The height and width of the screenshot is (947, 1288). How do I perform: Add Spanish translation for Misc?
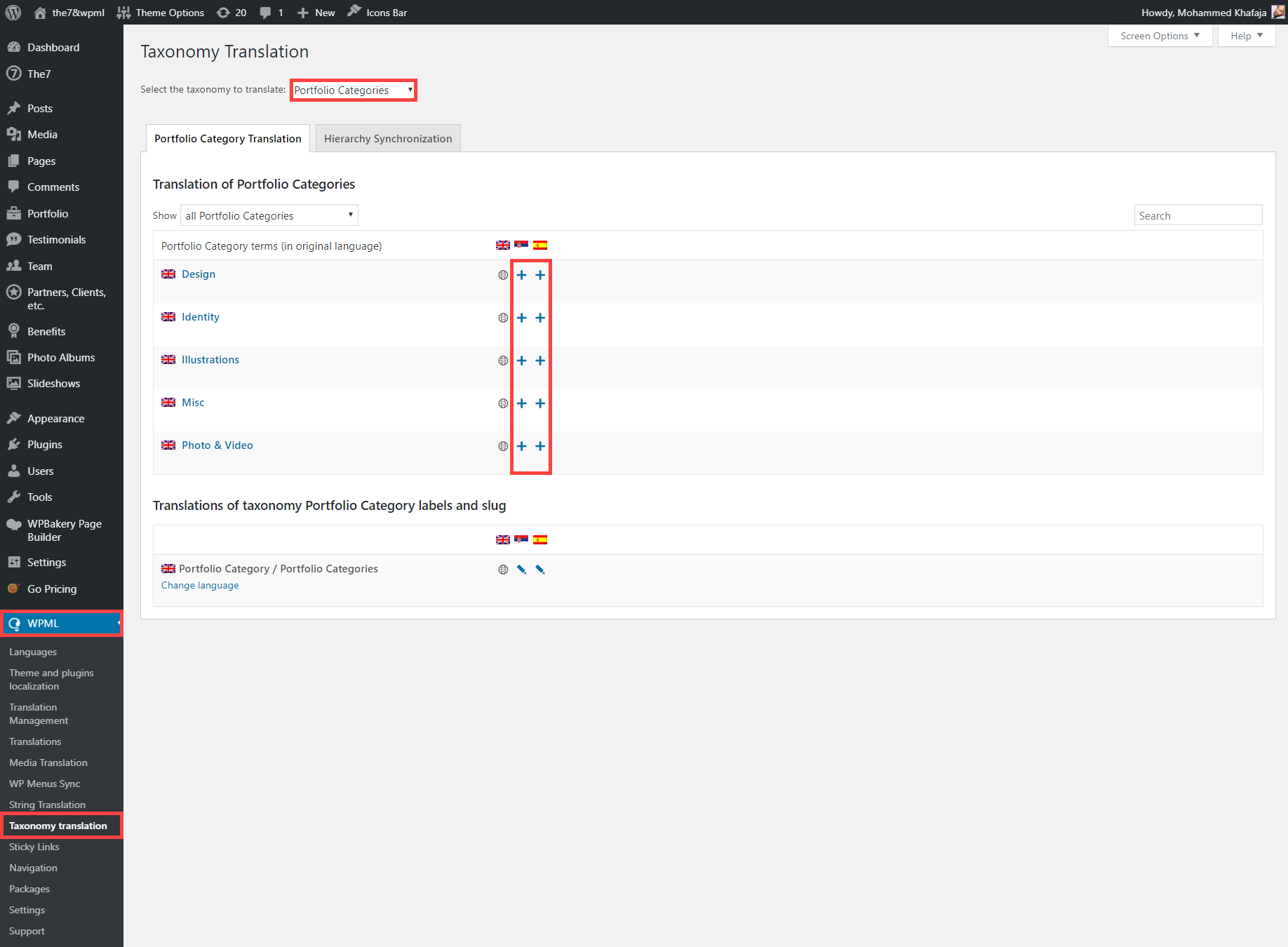tap(540, 403)
